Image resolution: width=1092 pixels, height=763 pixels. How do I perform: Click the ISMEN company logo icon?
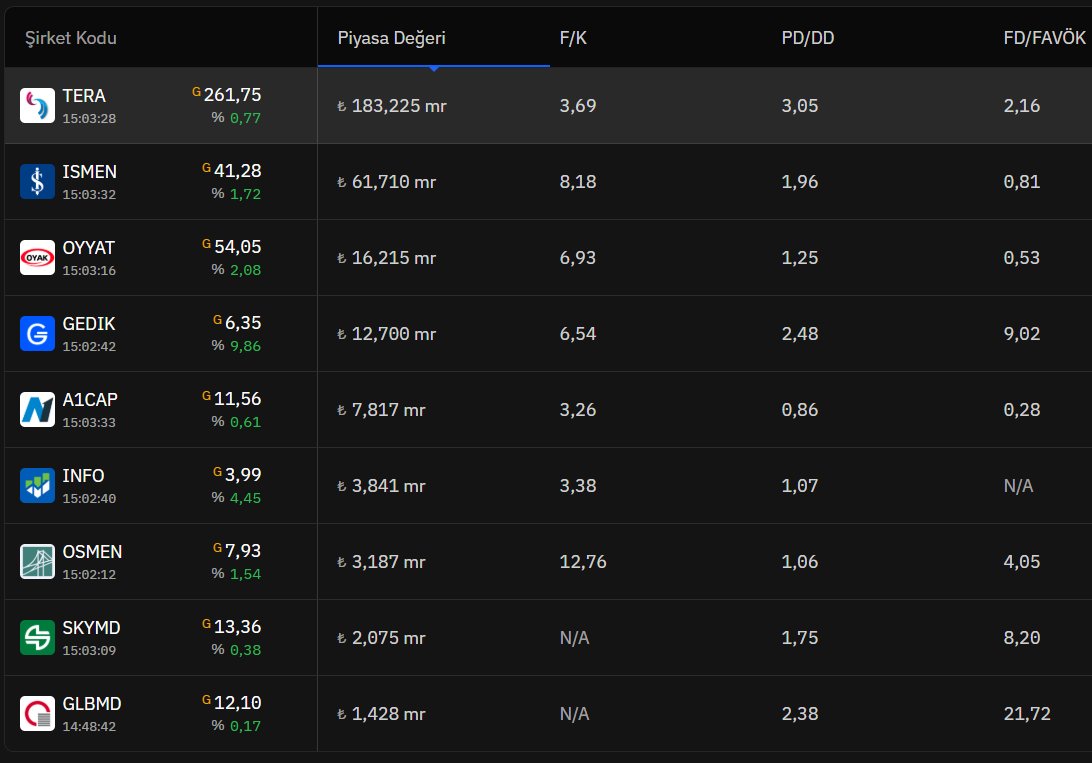37,181
